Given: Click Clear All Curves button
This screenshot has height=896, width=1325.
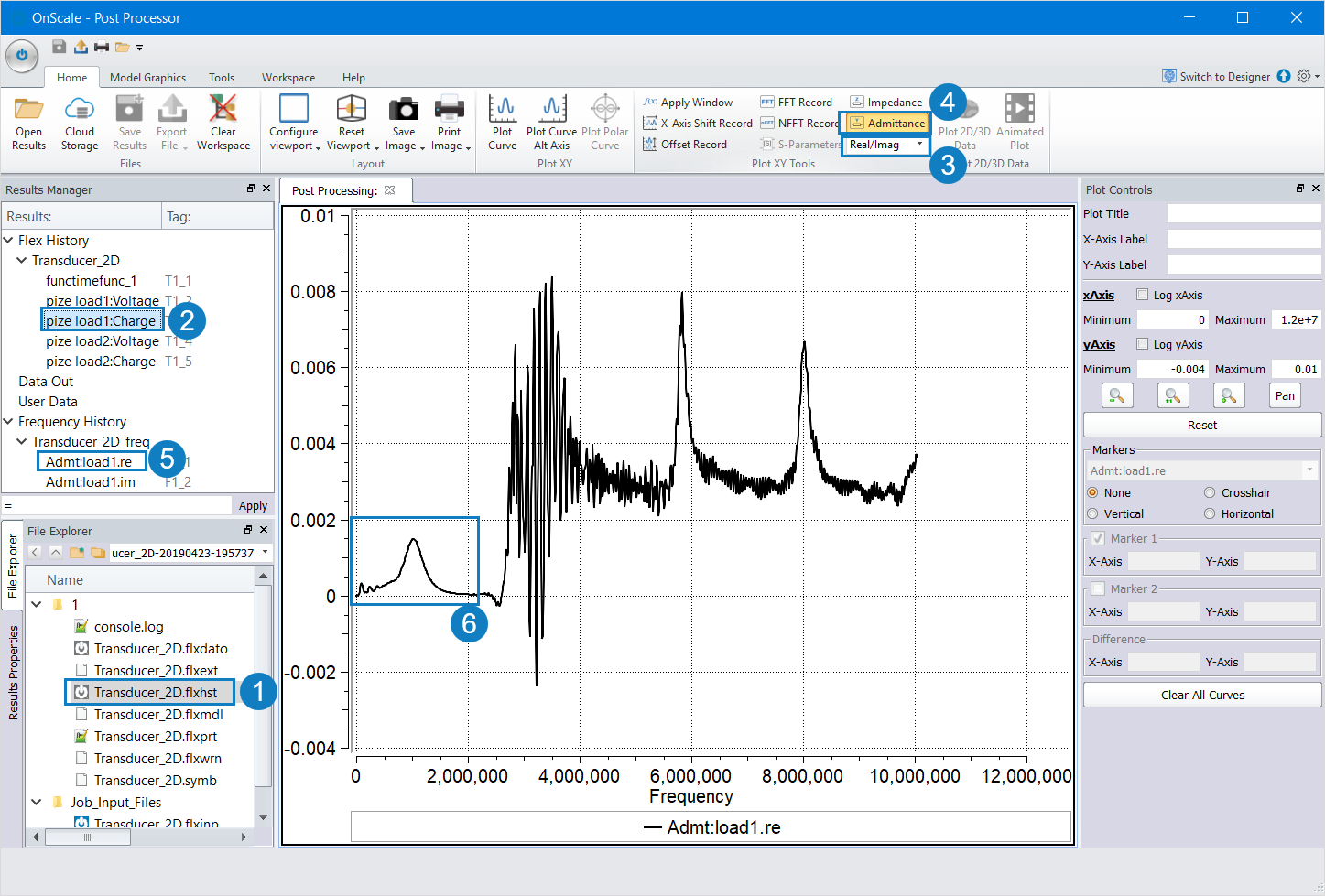Looking at the screenshot, I should (1202, 695).
